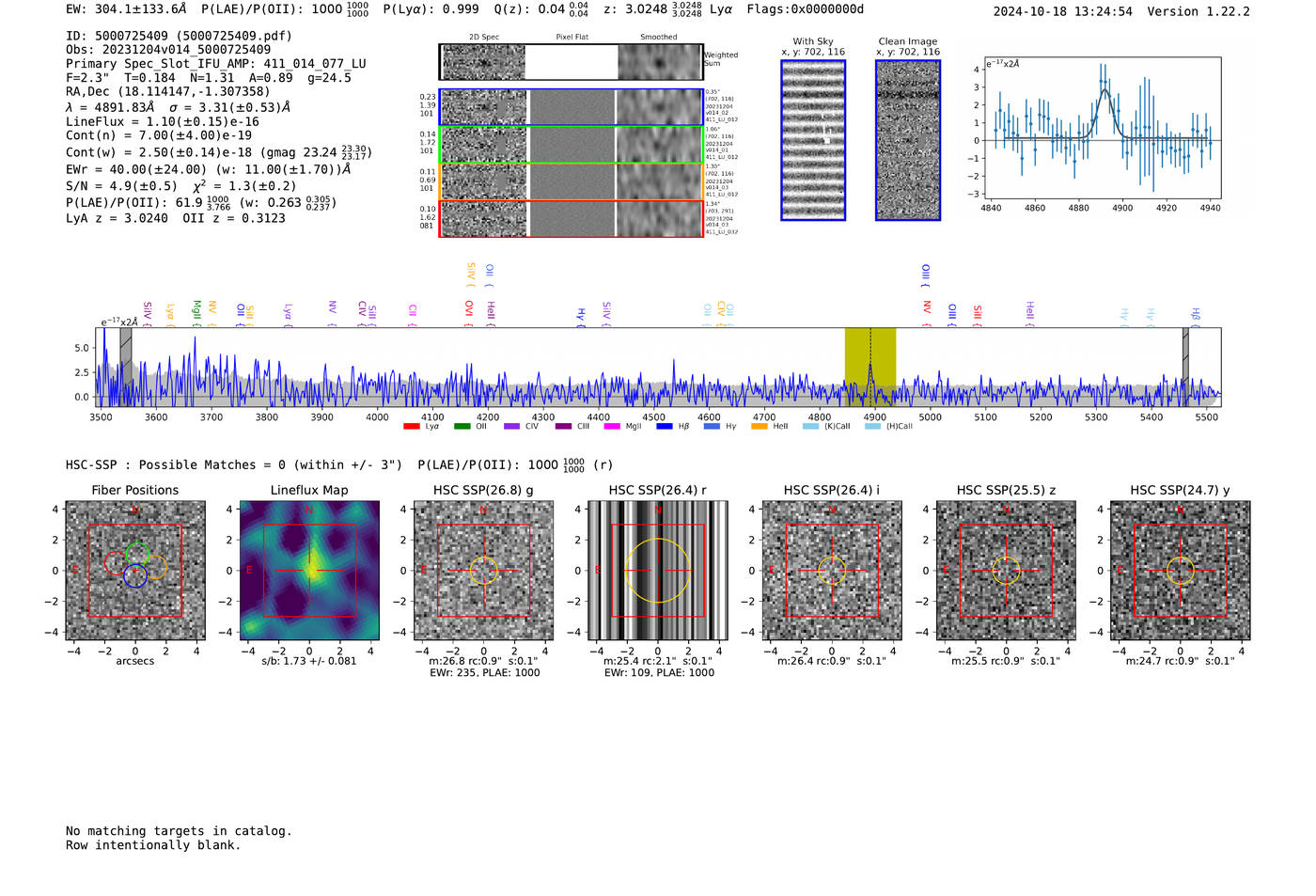1316x896 pixels.
Task: Click the EW: 304.1±133.6Å header value
Action: [x=126, y=9]
